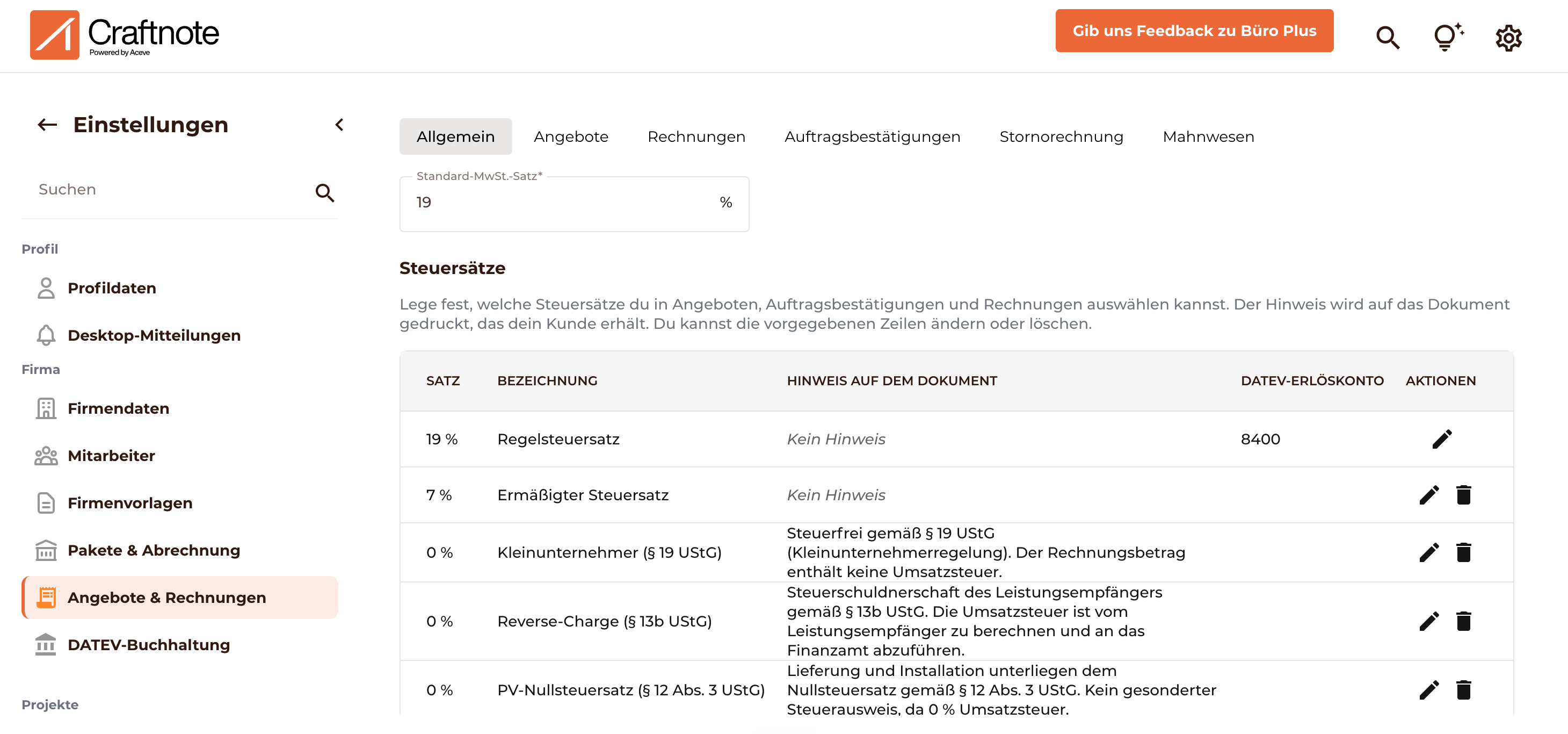The image size is (1568, 734).
Task: Focus the Standard-MwSt.-Satz input field
Action: click(574, 204)
